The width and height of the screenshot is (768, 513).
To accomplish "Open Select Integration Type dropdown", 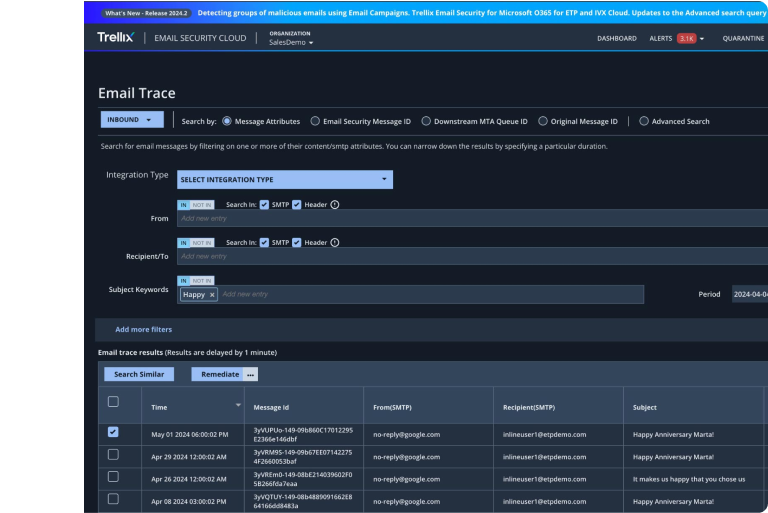I will coord(285,179).
